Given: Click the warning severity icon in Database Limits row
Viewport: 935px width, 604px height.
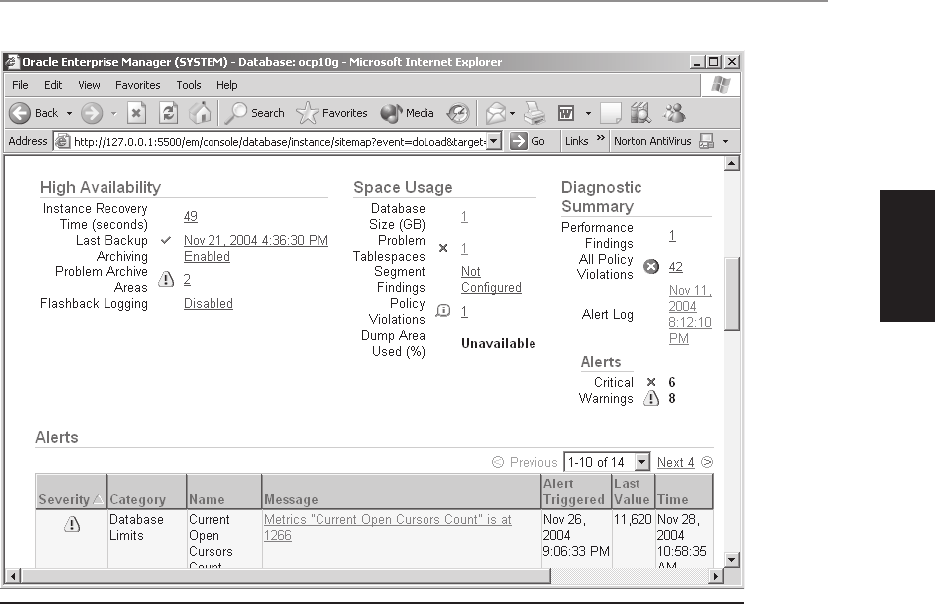Looking at the screenshot, I should tap(72, 524).
